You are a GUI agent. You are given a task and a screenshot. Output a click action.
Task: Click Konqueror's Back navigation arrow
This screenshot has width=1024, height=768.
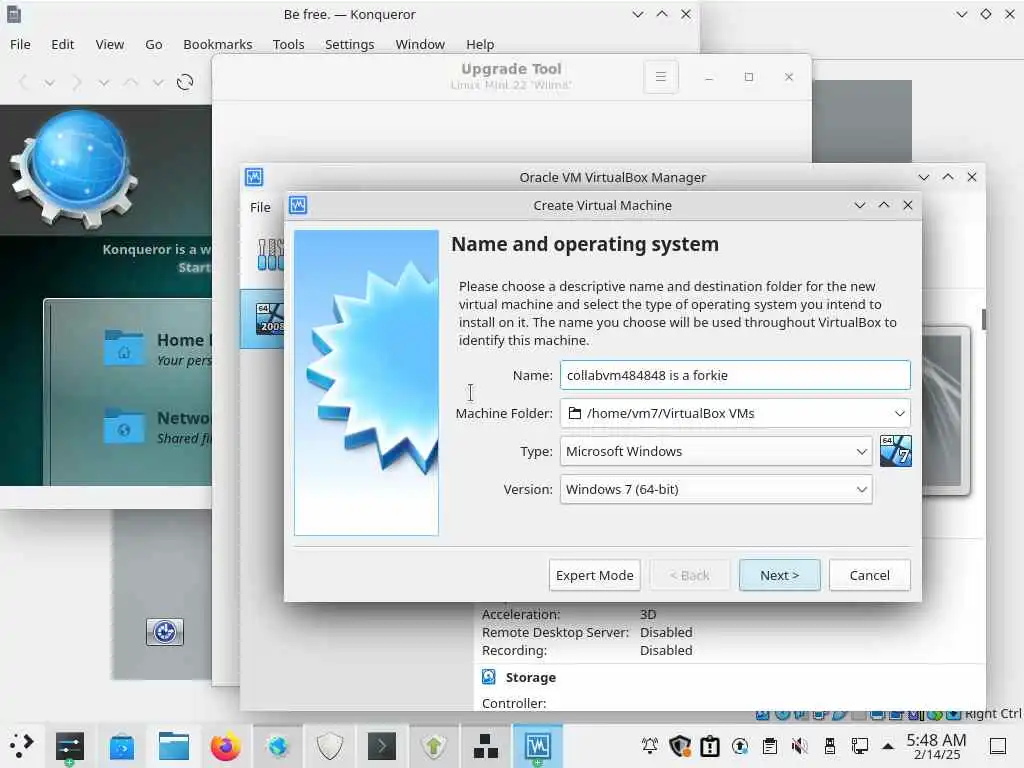pyautogui.click(x=24, y=82)
